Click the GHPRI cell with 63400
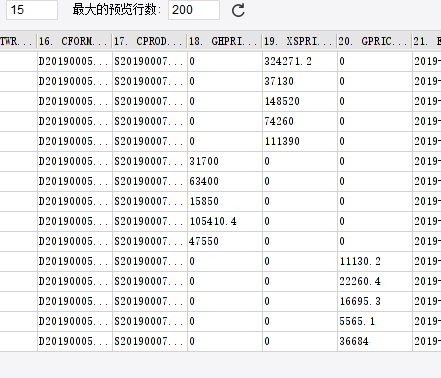The height and width of the screenshot is (378, 441). pyautogui.click(x=225, y=181)
